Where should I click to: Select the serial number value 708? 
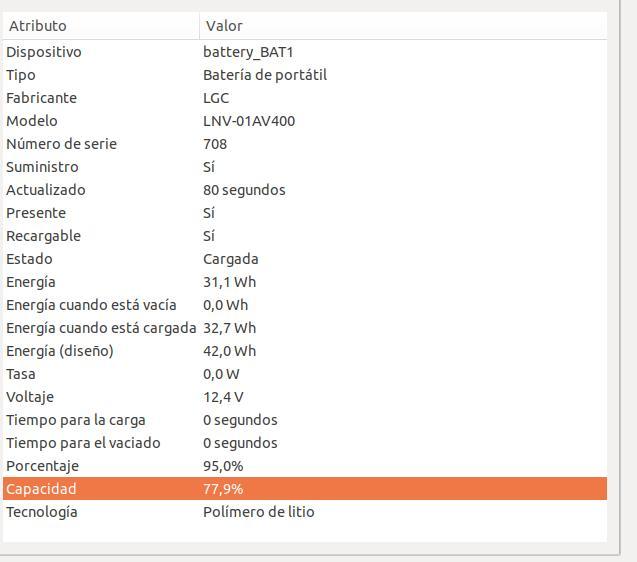215,144
